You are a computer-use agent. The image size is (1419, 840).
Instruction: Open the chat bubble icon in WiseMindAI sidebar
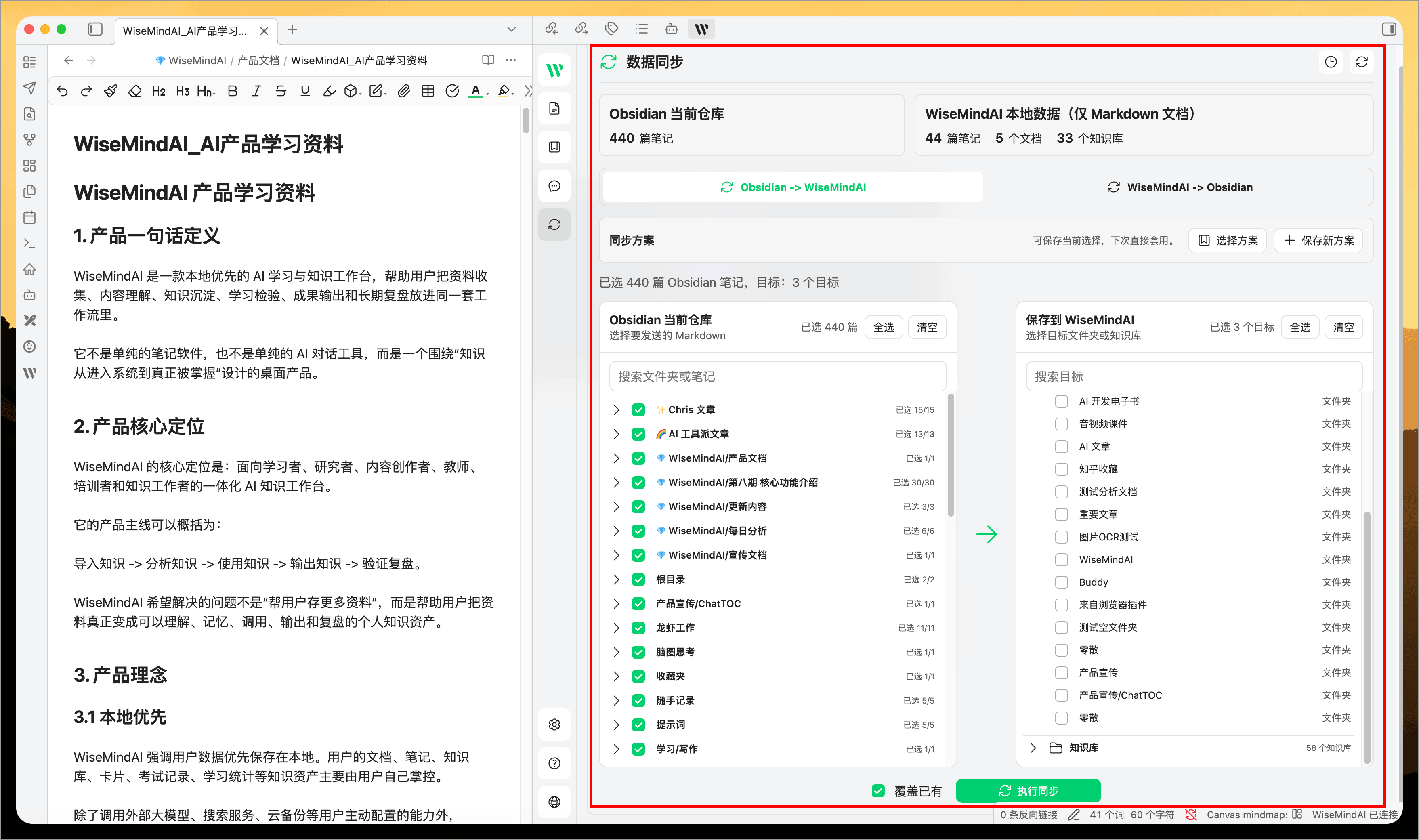click(554, 186)
